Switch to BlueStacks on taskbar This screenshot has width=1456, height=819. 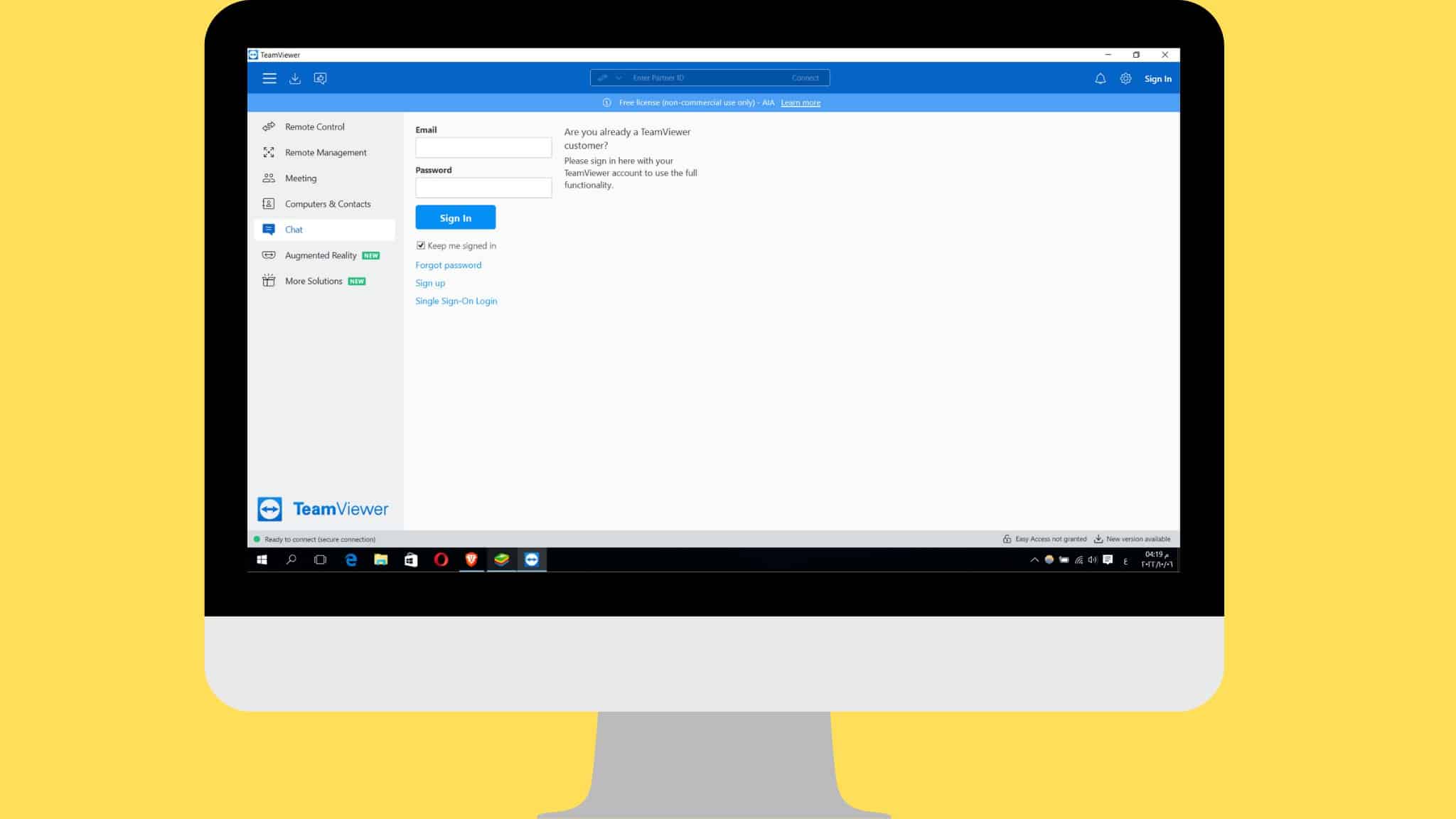coord(501,560)
